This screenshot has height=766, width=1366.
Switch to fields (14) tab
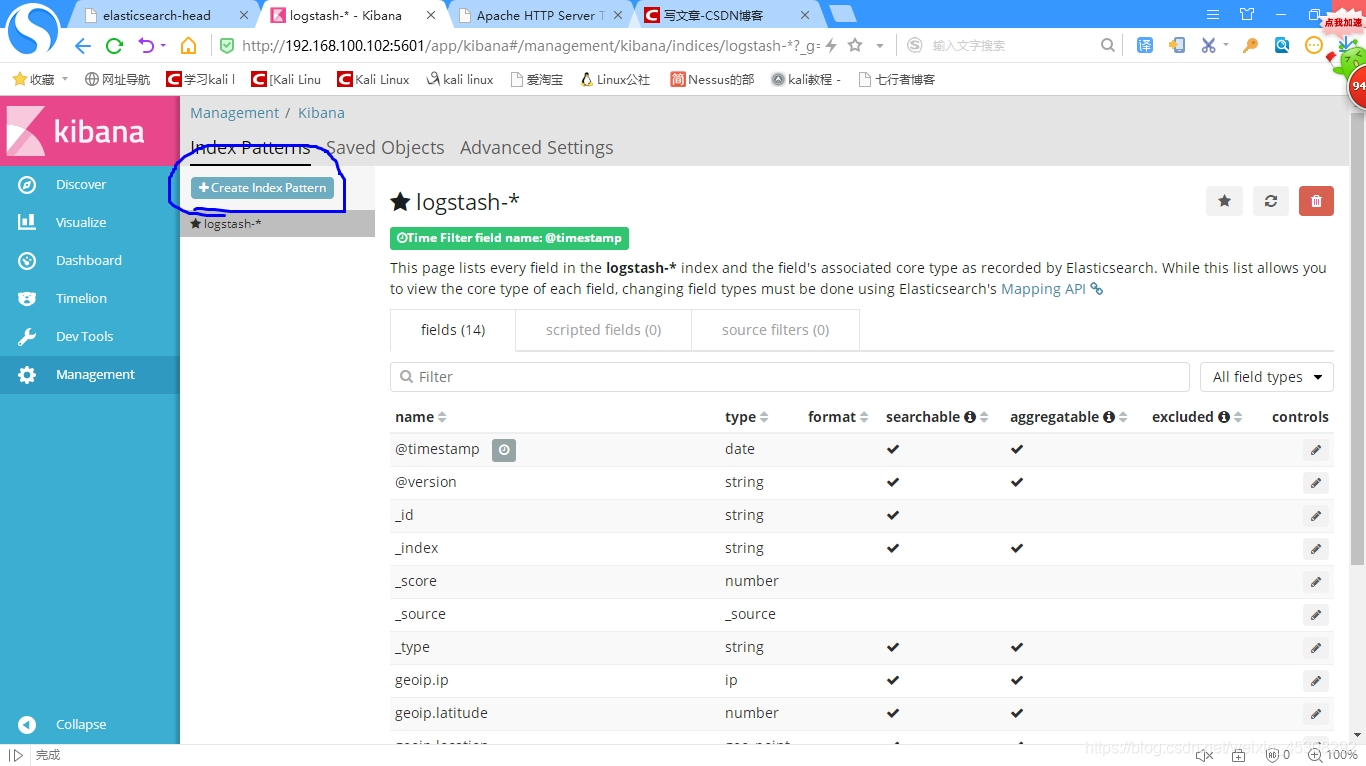[x=453, y=330]
